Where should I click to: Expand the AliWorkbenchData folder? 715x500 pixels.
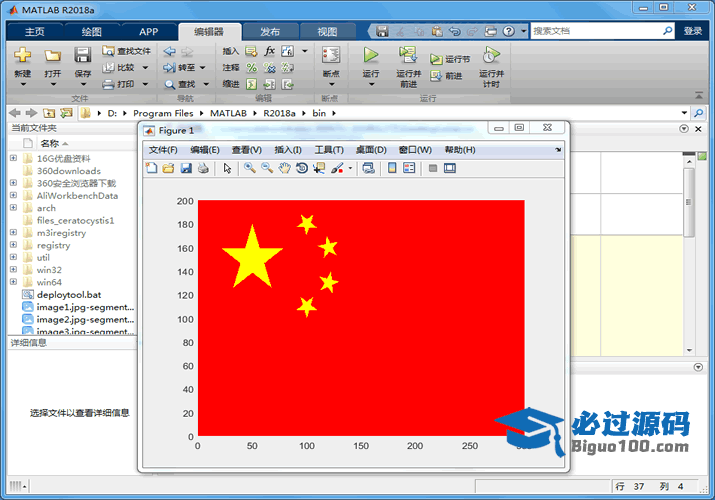[x=13, y=195]
